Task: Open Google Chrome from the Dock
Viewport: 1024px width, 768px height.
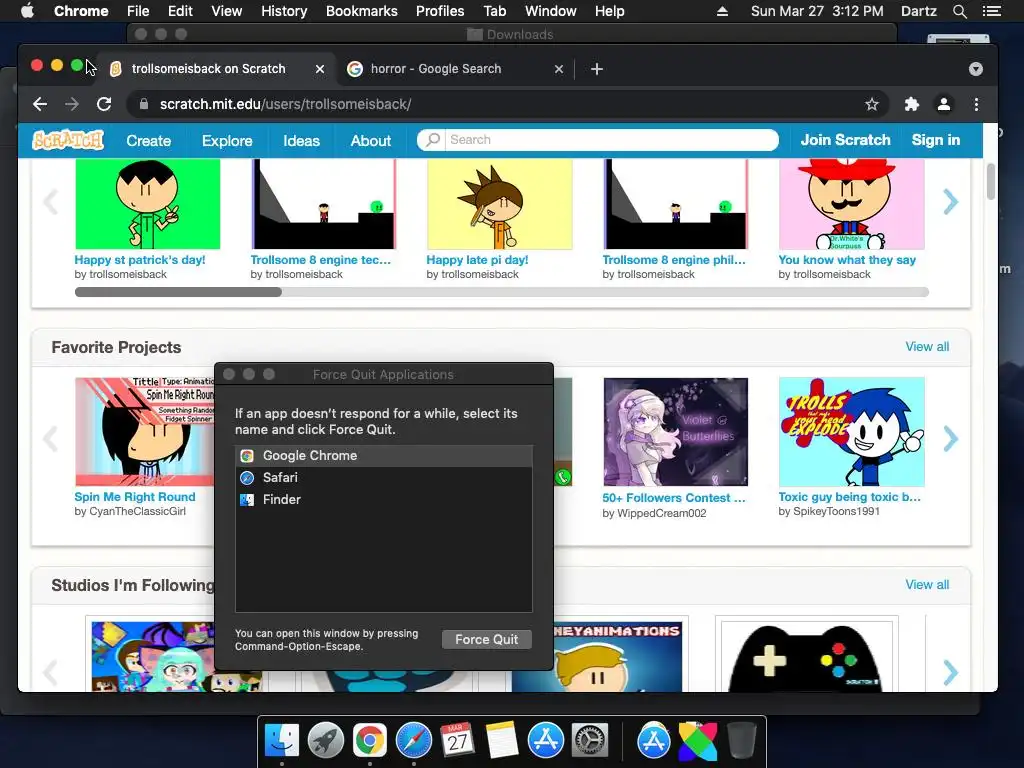Action: pos(370,740)
